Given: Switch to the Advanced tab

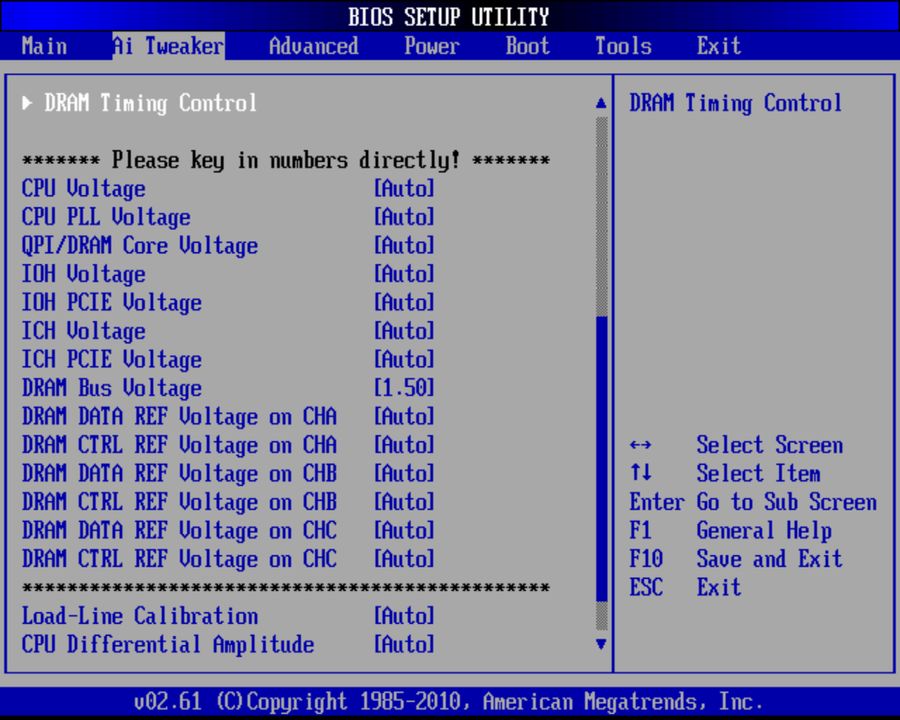Looking at the screenshot, I should 312,46.
